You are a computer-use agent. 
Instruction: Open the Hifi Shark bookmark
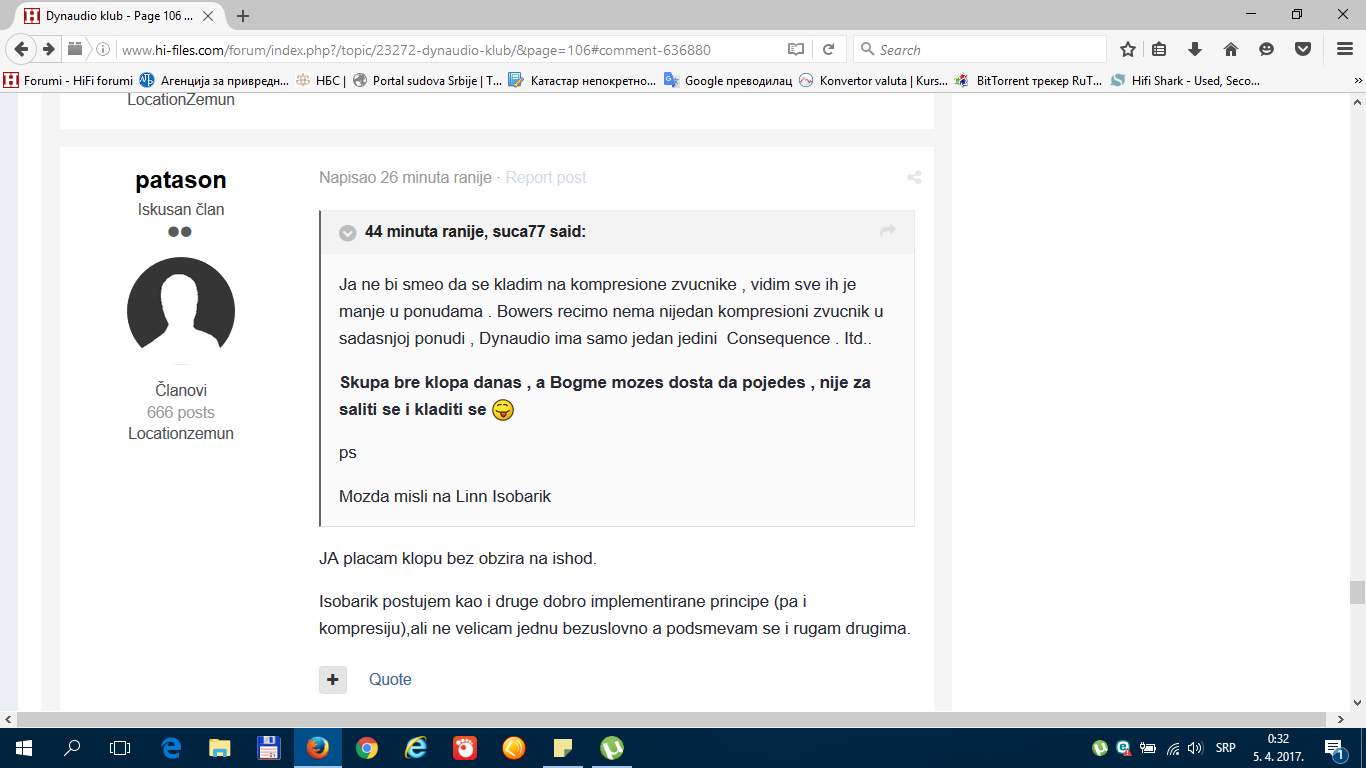coord(1185,81)
